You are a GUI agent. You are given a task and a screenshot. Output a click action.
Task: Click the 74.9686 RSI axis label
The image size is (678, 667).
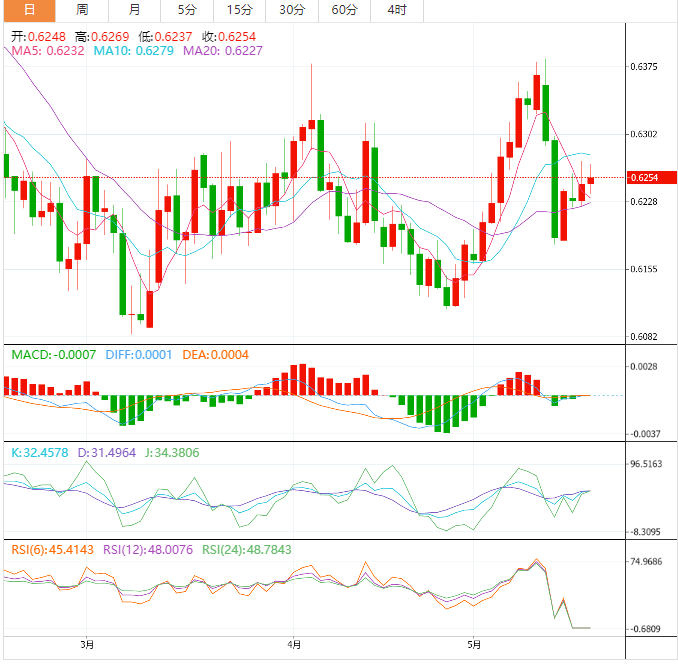pyautogui.click(x=646, y=562)
